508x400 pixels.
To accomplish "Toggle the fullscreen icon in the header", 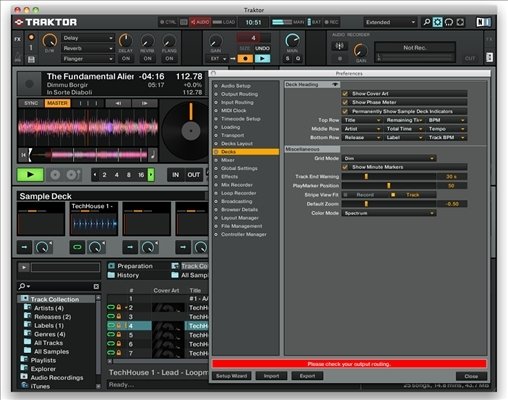I will (x=460, y=22).
